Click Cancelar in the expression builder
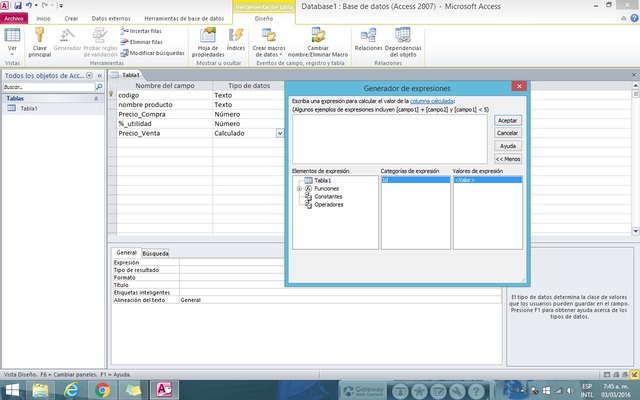Viewport: 640px width, 400px height. pyautogui.click(x=508, y=133)
